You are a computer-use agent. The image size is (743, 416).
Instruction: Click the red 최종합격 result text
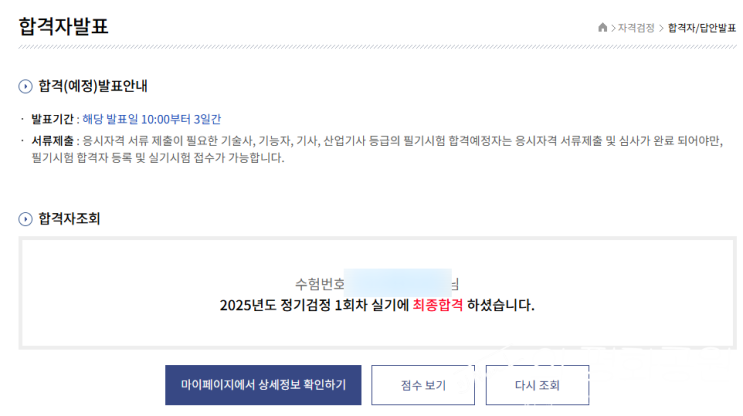tap(438, 305)
